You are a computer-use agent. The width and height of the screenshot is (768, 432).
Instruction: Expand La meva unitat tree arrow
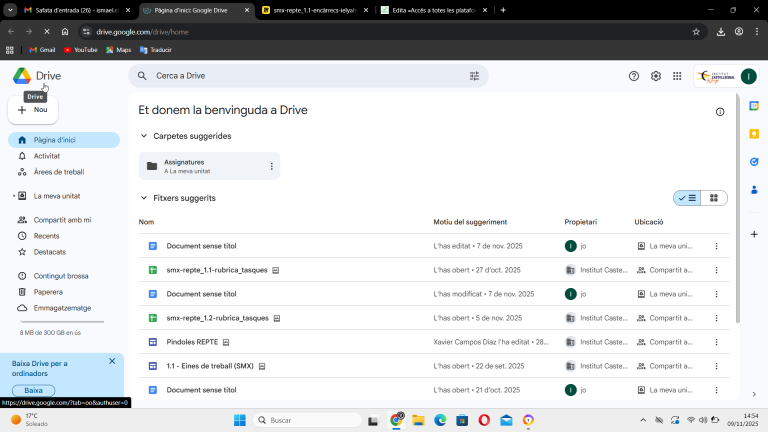[14, 196]
